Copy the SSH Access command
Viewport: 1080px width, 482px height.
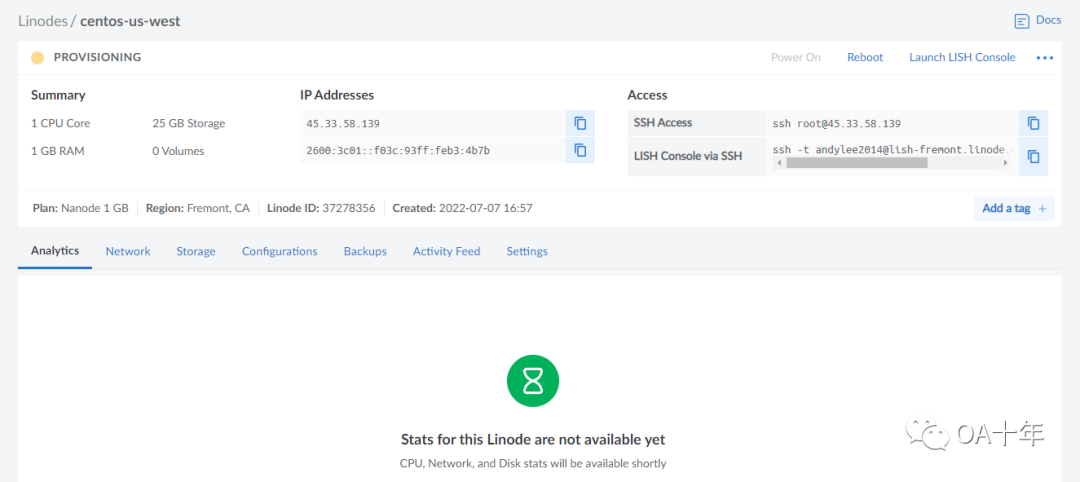coord(1033,123)
